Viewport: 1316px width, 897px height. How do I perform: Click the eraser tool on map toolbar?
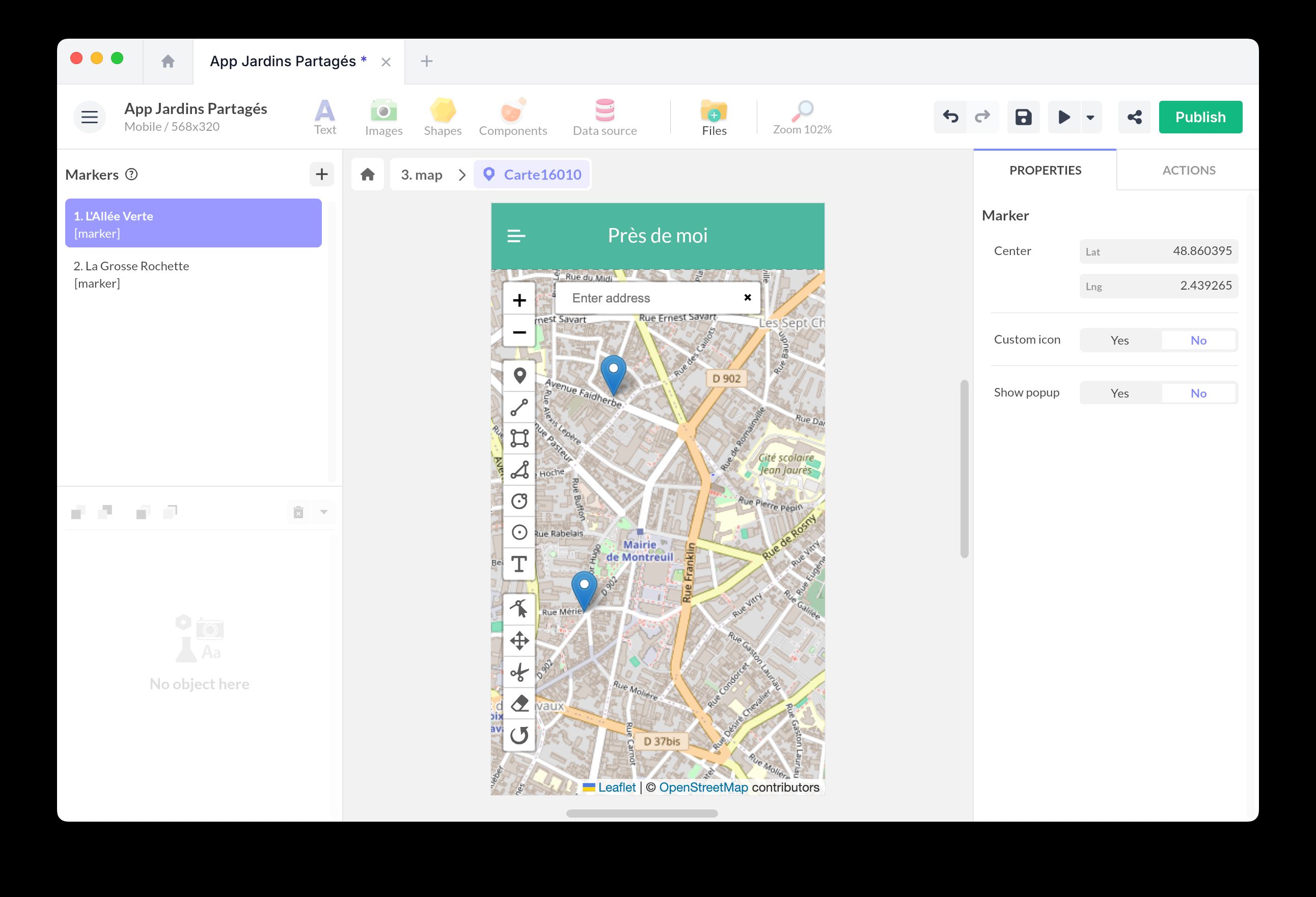(519, 704)
